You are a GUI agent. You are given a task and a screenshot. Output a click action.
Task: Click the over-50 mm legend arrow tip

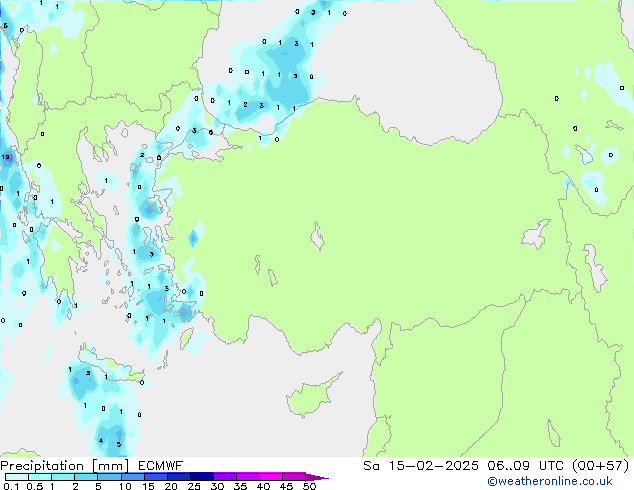click(317, 477)
